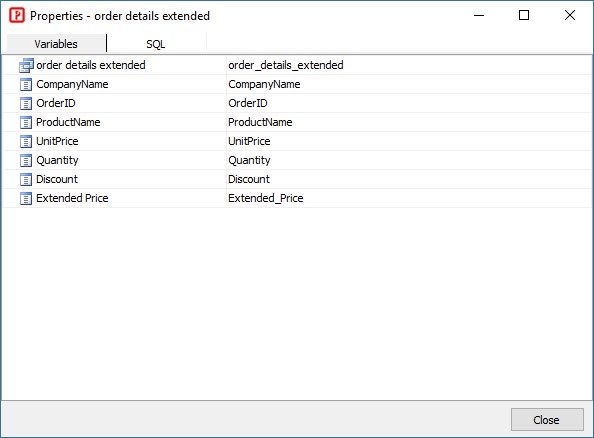Click the 'Extended_Price' variable value cell
The width and height of the screenshot is (594, 438).
point(409,198)
